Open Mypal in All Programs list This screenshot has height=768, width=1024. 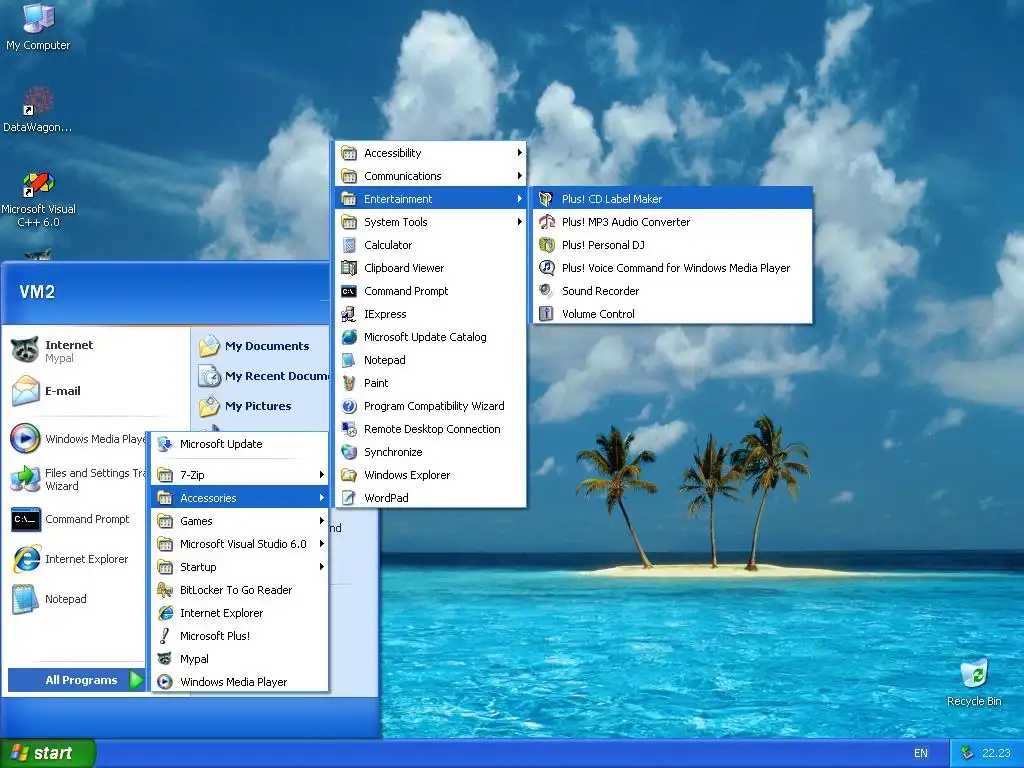pos(240,659)
